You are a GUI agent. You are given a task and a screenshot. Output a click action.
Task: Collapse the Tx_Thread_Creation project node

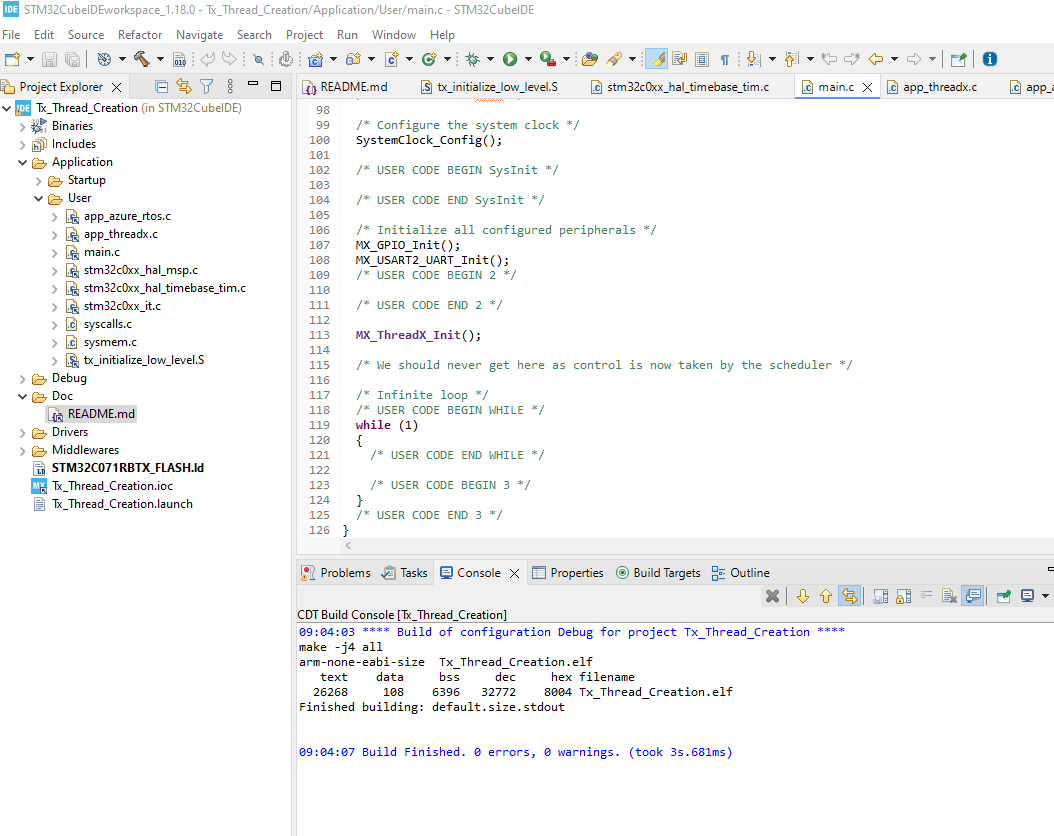[x=7, y=108]
